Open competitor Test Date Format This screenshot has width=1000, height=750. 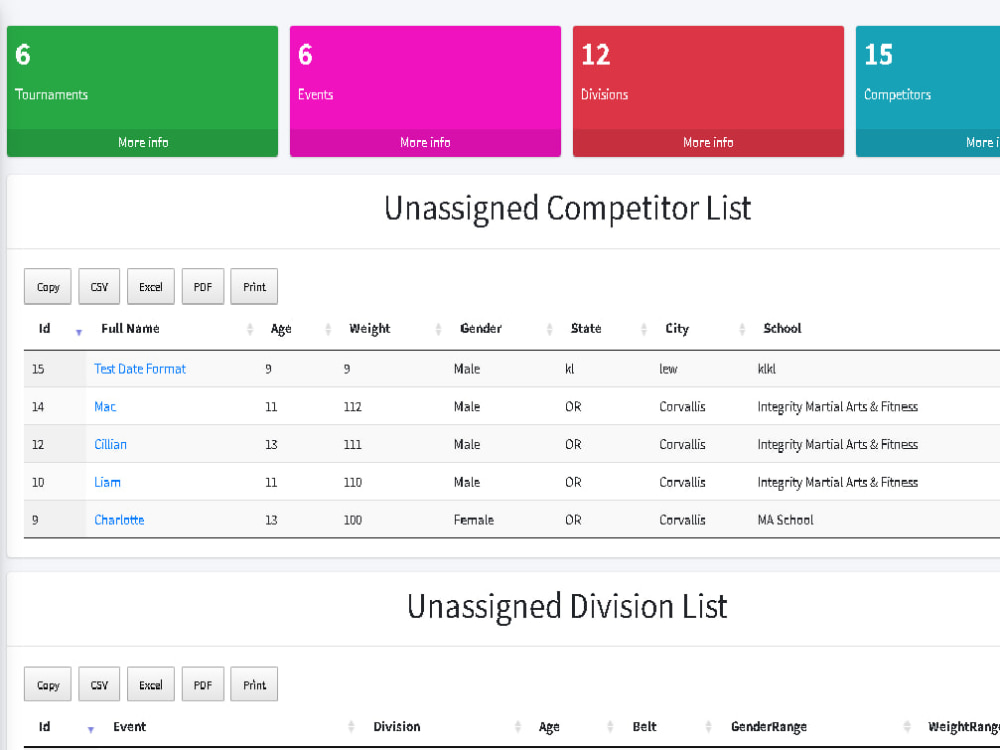[x=140, y=369]
